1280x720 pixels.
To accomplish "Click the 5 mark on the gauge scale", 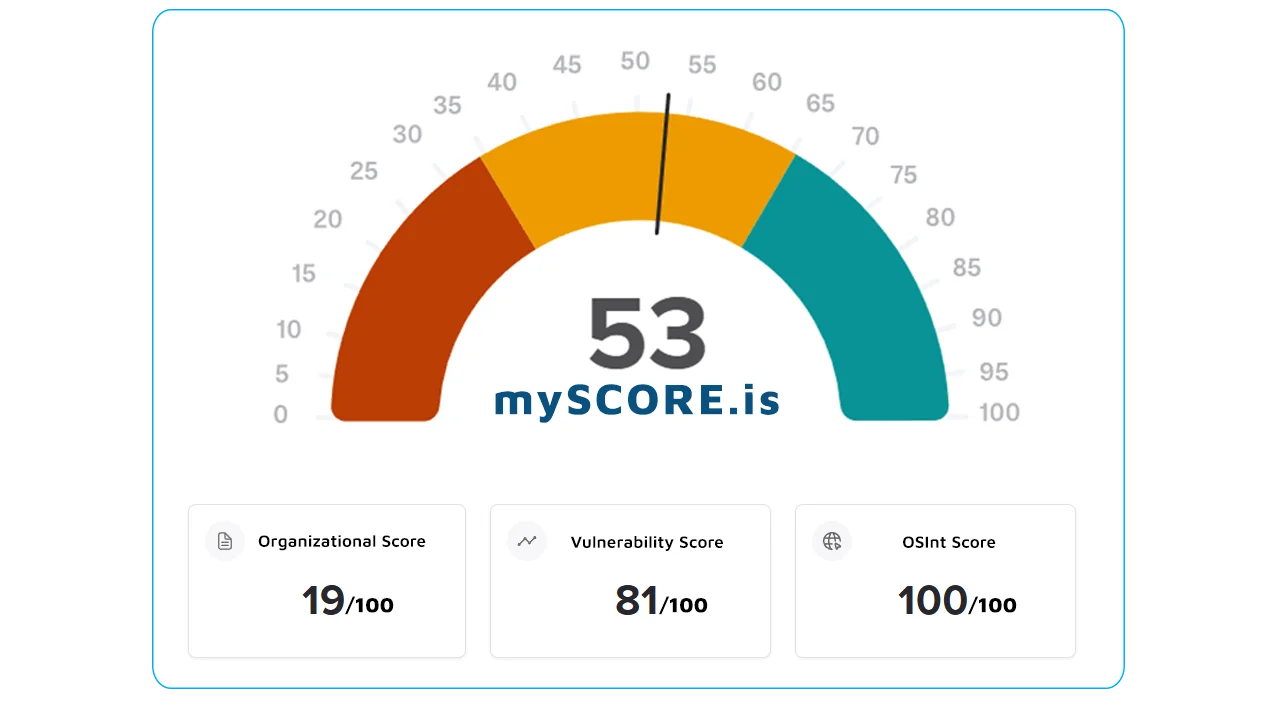I will click(x=282, y=374).
